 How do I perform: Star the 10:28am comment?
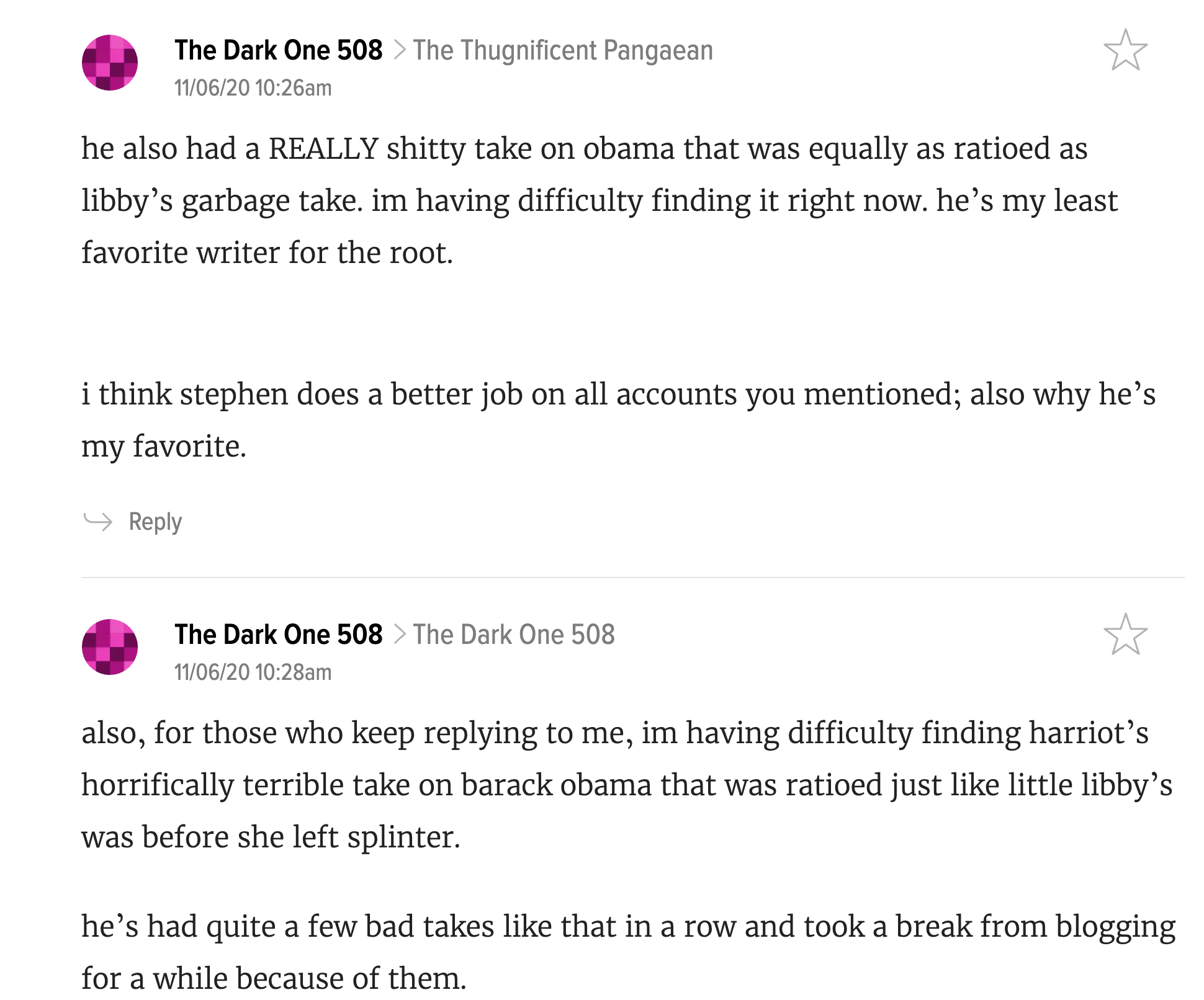tap(1125, 634)
